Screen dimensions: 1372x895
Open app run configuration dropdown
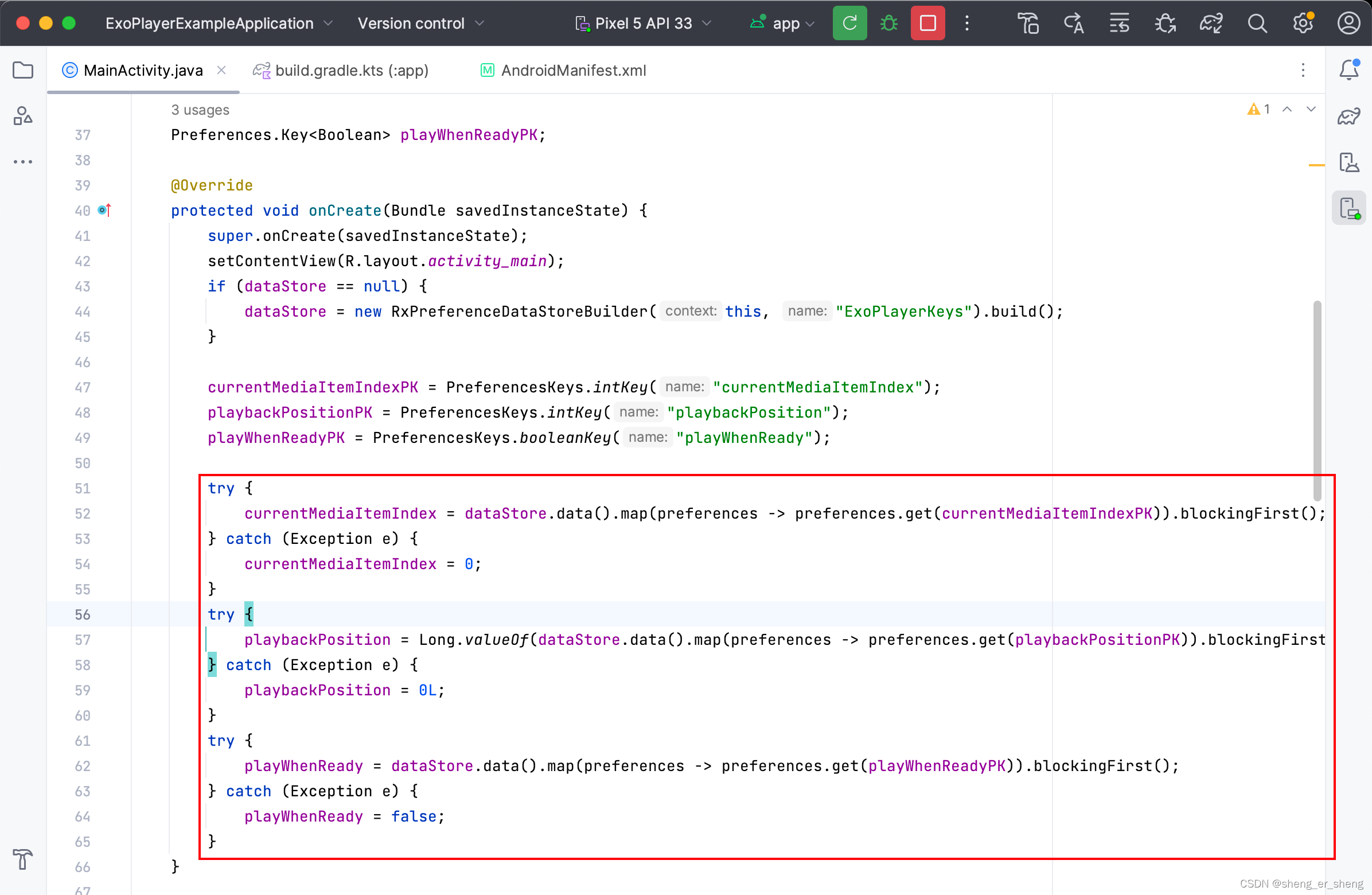point(783,23)
